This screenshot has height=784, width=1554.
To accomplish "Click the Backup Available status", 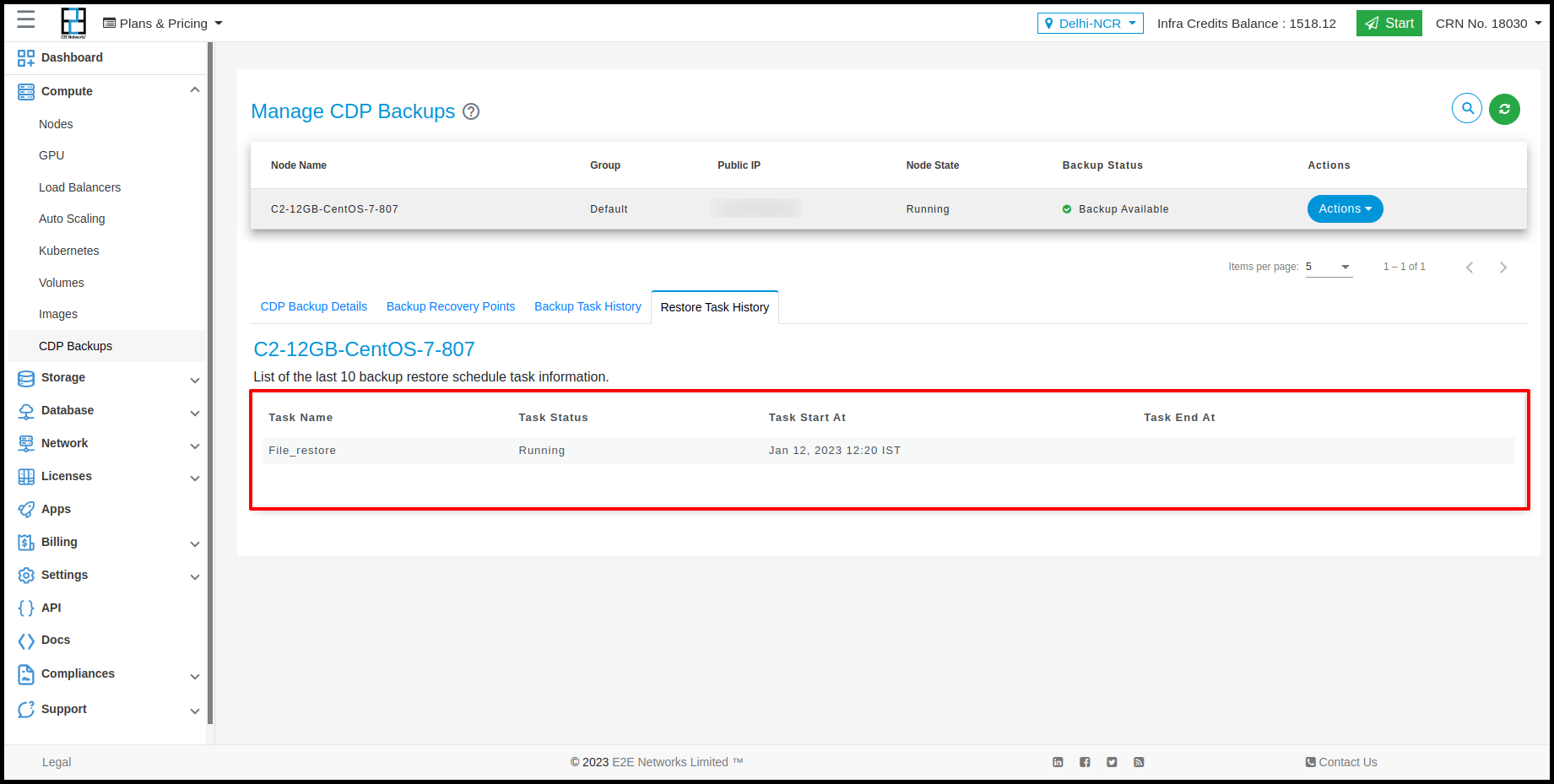I will 1115,209.
